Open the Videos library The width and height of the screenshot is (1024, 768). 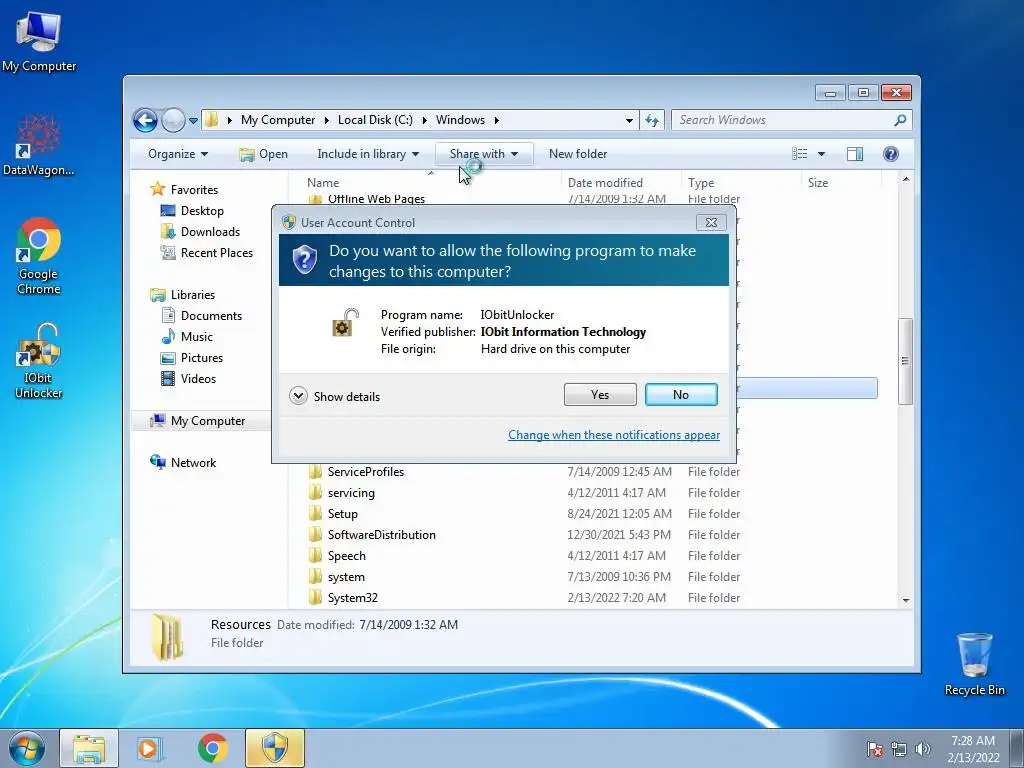188,379
